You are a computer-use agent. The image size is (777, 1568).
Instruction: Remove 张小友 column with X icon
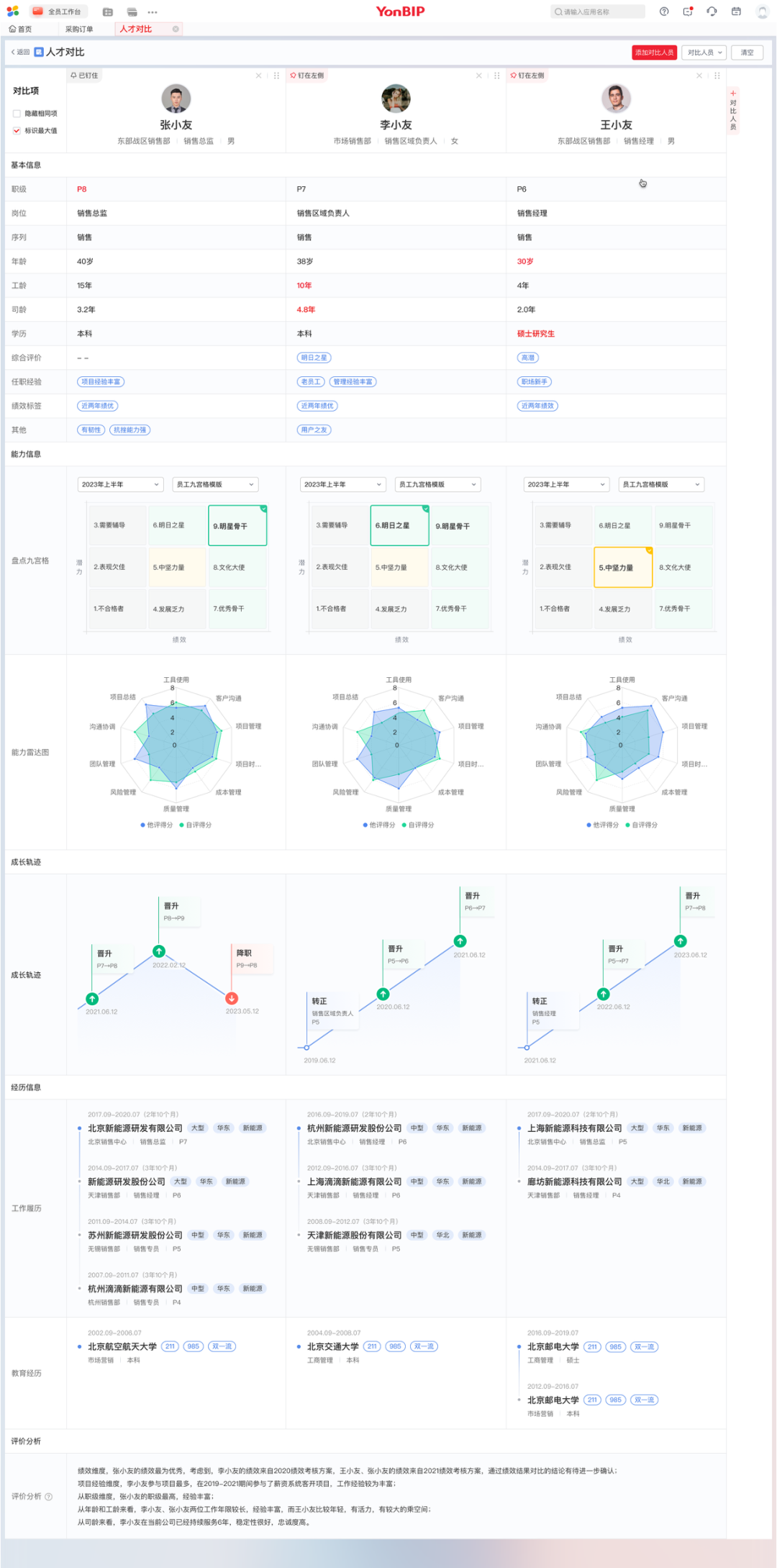[258, 76]
